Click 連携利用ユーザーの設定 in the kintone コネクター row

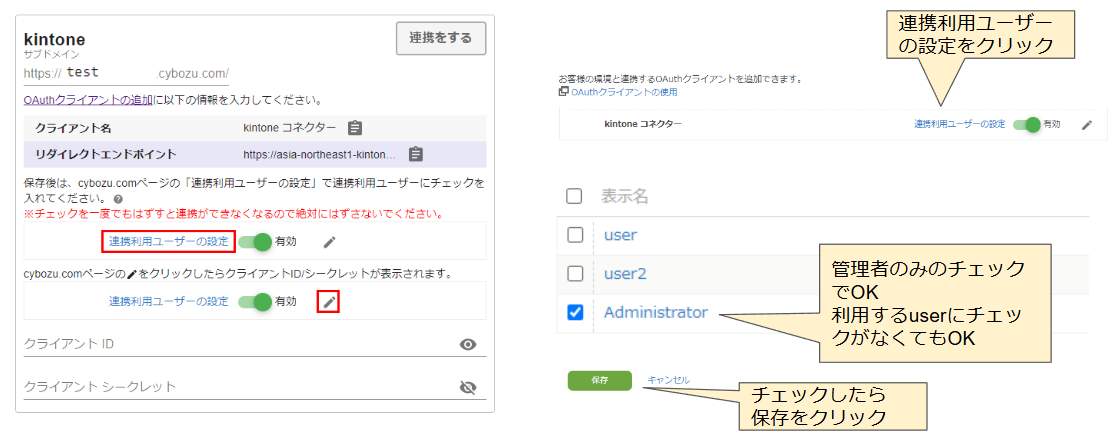tap(960, 124)
